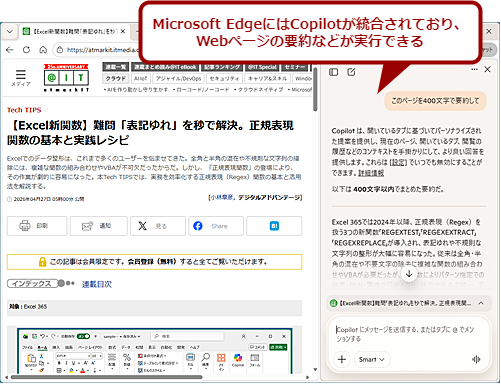This screenshot has height=384, width=501.
Task: Click the 通知 mail button
Action: [99, 226]
